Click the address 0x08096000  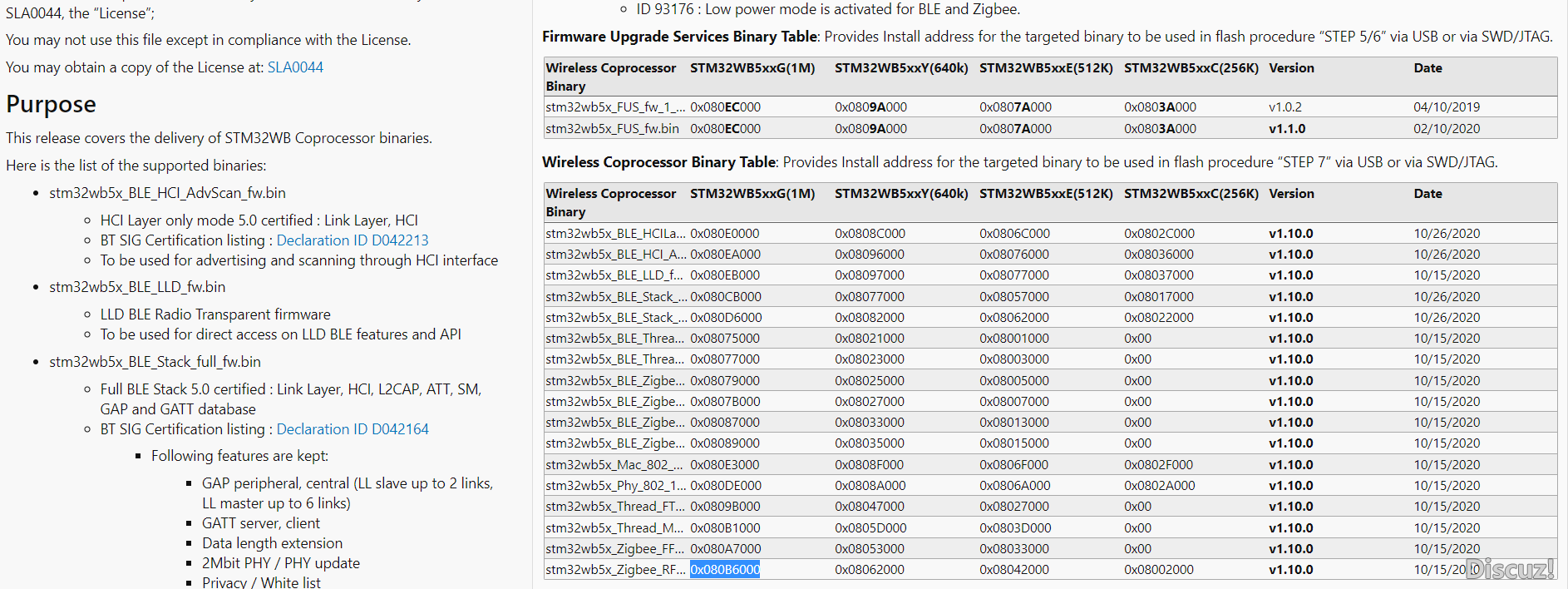pyautogui.click(x=870, y=255)
